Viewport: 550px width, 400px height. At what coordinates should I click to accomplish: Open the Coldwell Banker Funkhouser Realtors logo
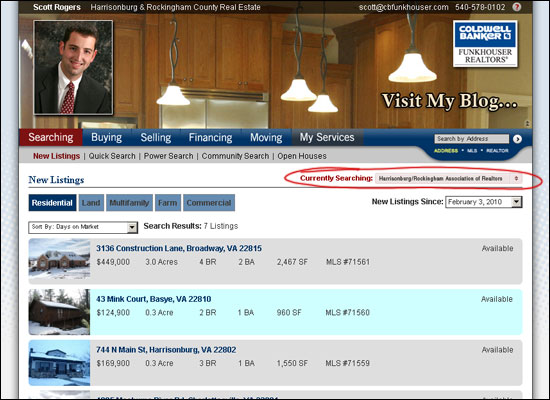coord(485,44)
